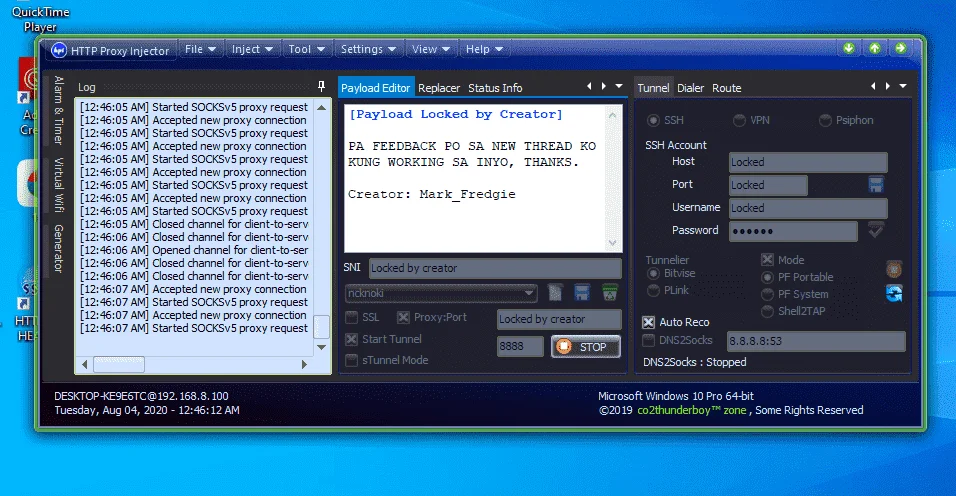The image size is (956, 496).
Task: Uncheck the Auto Reco checkbox
Action: click(649, 322)
